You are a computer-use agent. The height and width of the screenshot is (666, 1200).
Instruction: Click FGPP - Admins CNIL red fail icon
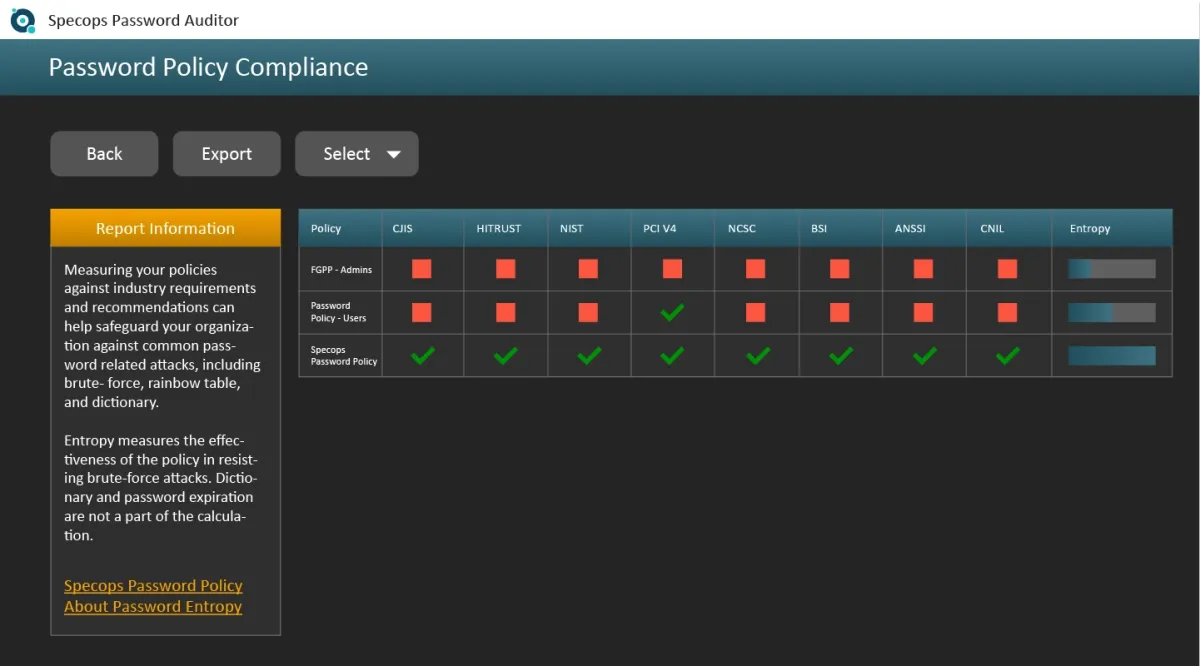(1007, 269)
